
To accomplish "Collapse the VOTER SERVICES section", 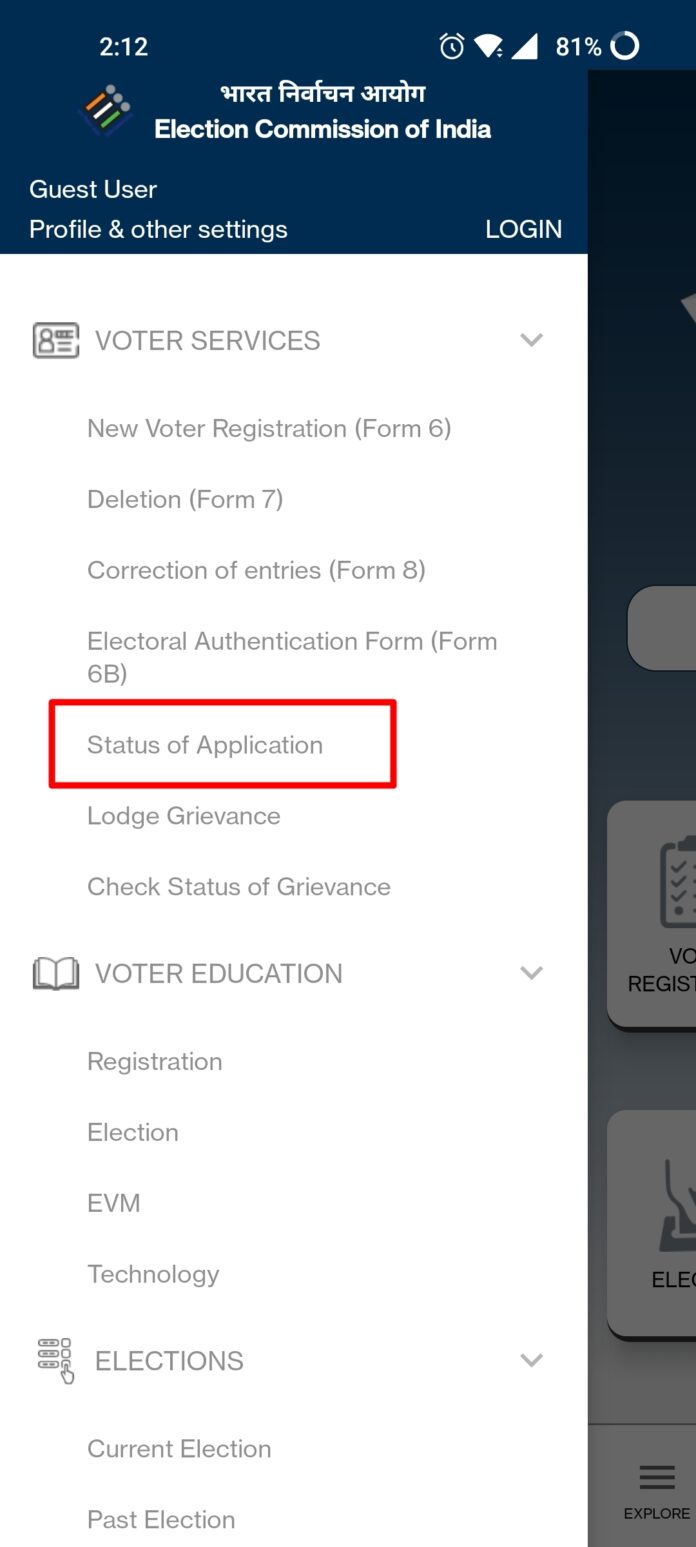I will [531, 340].
